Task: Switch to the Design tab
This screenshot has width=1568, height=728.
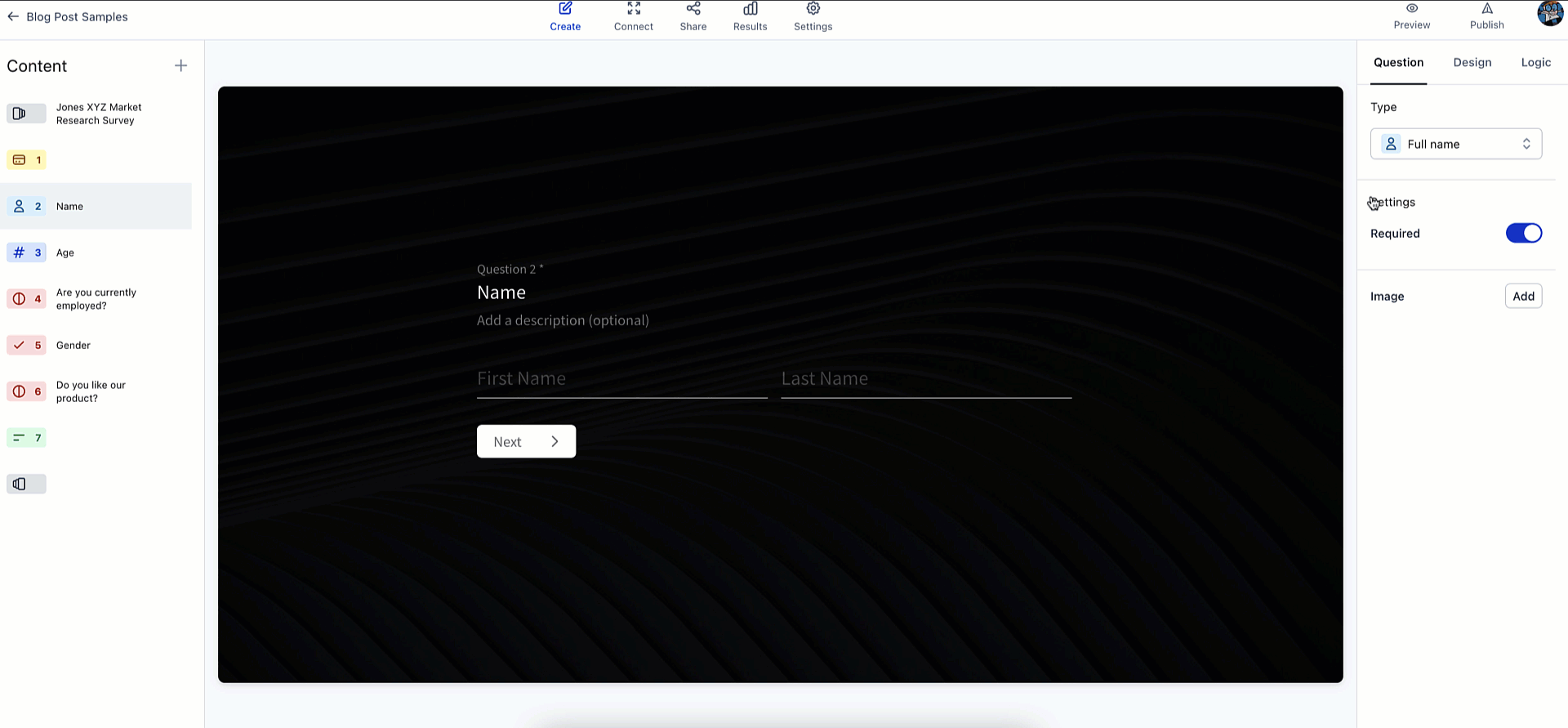Action: tap(1472, 62)
